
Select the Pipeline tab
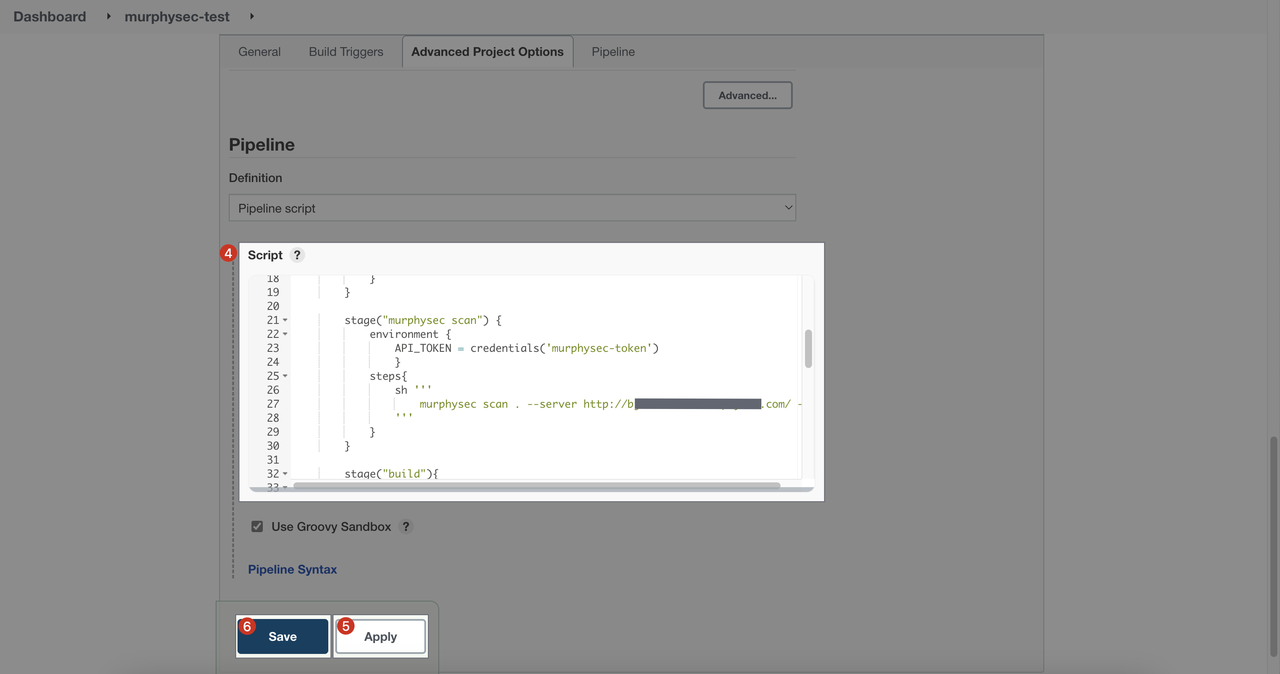click(x=613, y=52)
